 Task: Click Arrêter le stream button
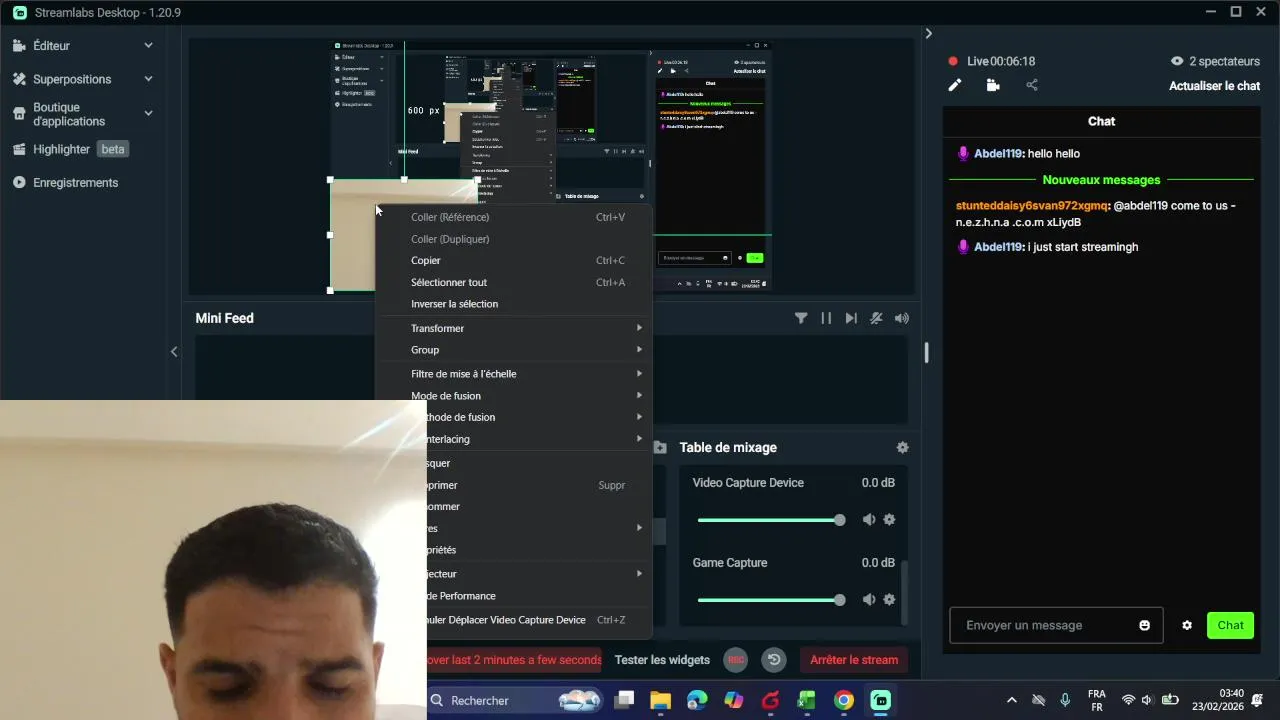tap(854, 660)
